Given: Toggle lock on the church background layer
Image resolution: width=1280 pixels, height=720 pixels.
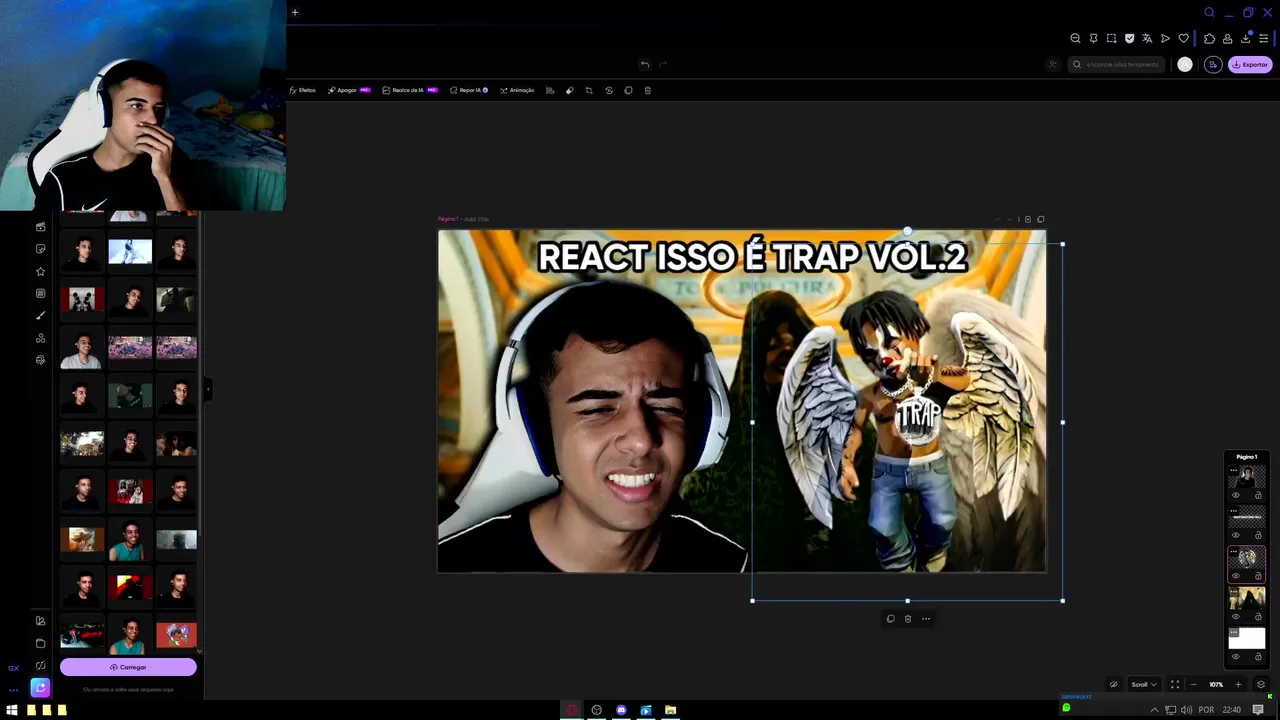Looking at the screenshot, I should (x=1258, y=617).
